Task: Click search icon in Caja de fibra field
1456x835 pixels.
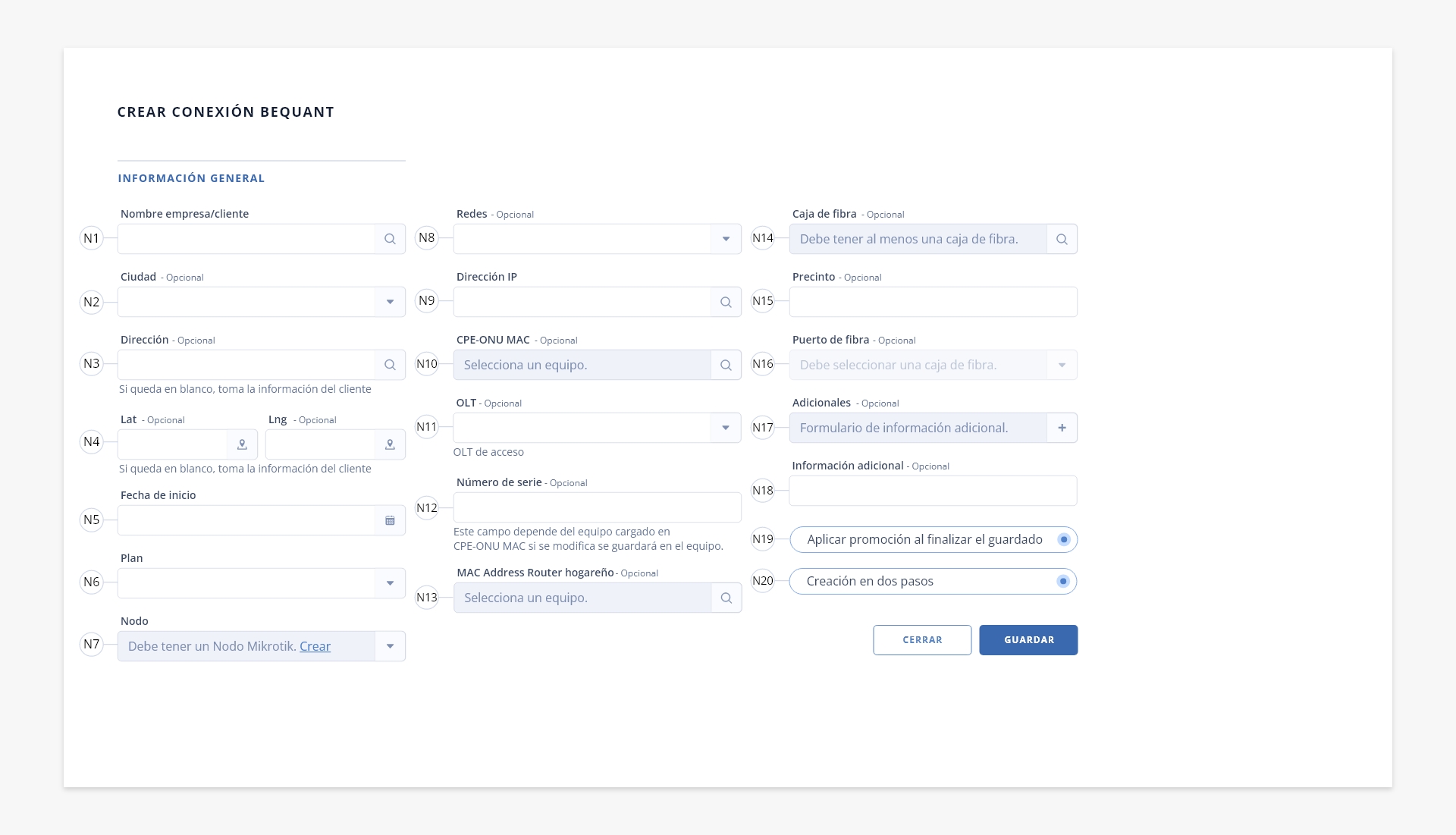Action: click(1062, 239)
